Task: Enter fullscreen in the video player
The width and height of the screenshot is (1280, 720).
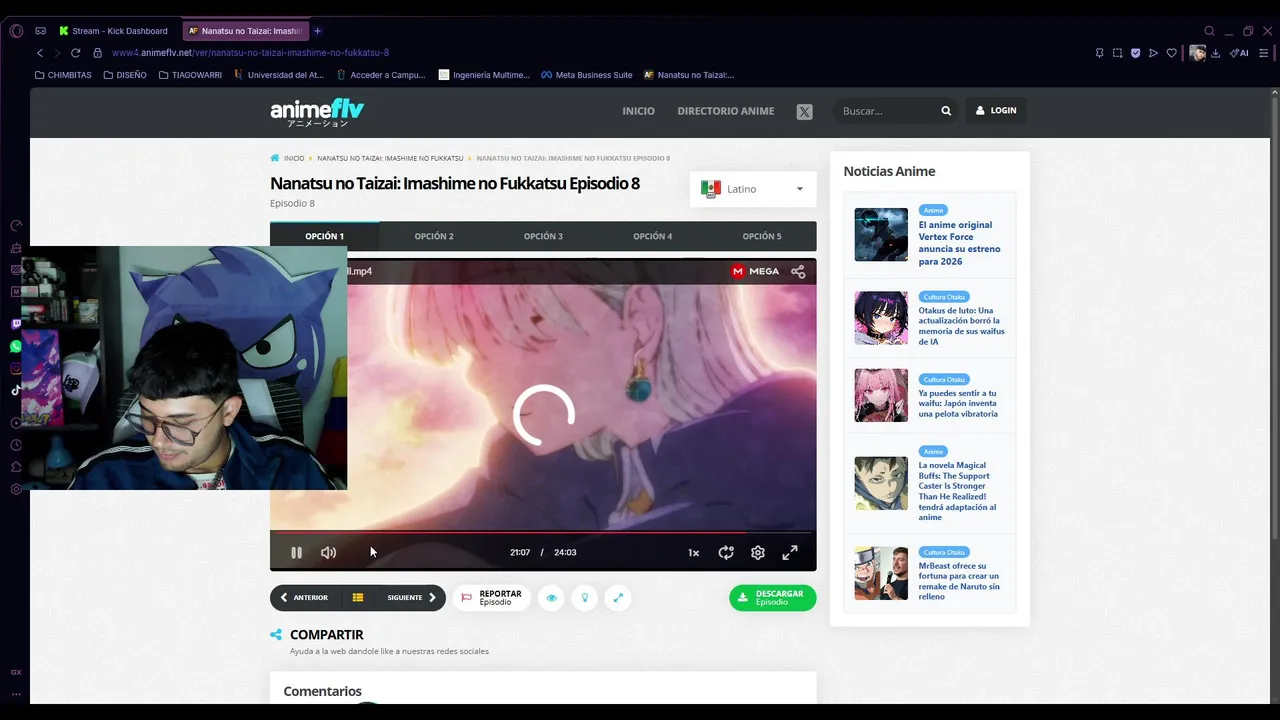Action: (x=790, y=552)
